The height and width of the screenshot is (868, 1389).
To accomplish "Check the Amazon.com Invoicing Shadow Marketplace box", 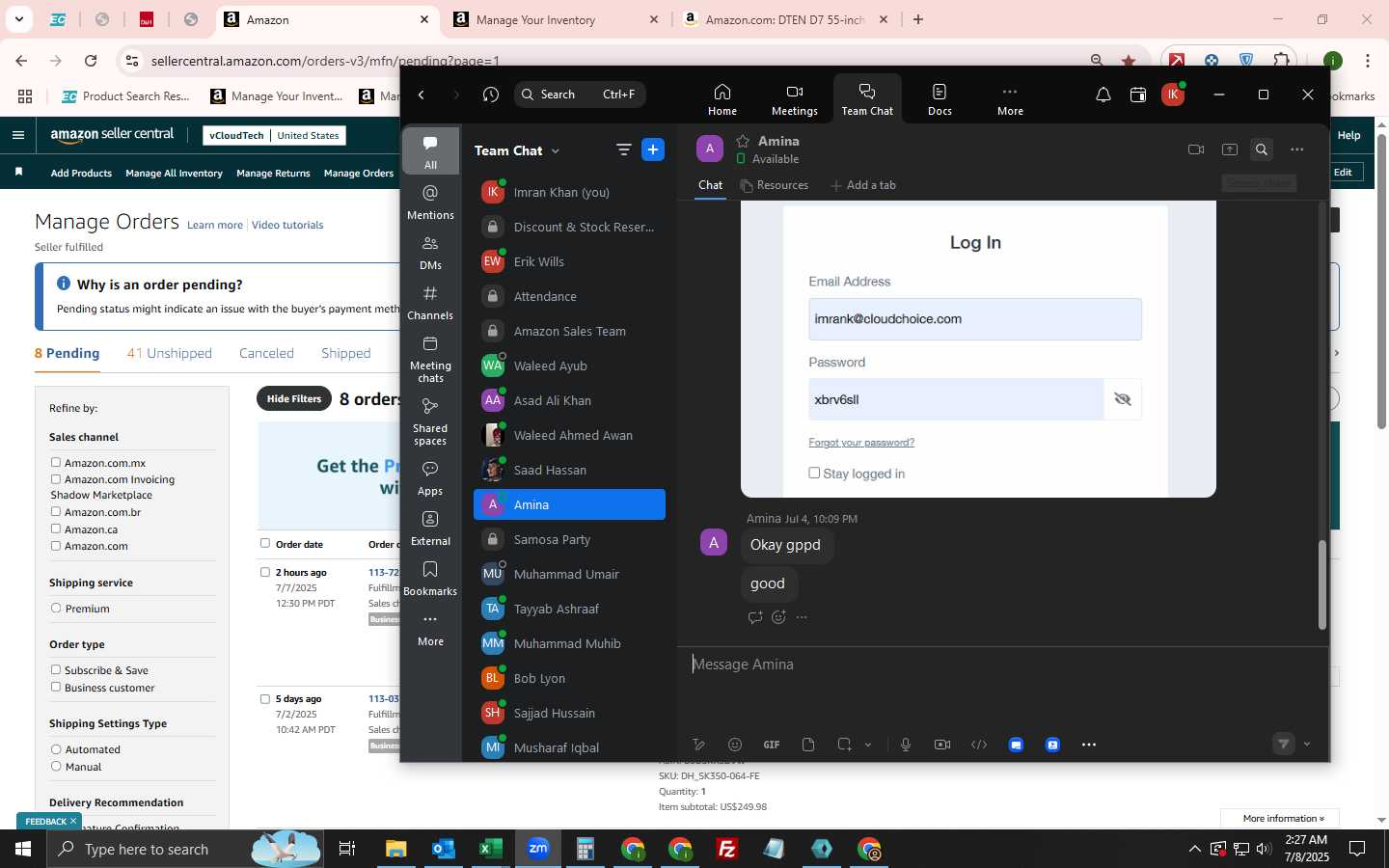I will tap(56, 479).
